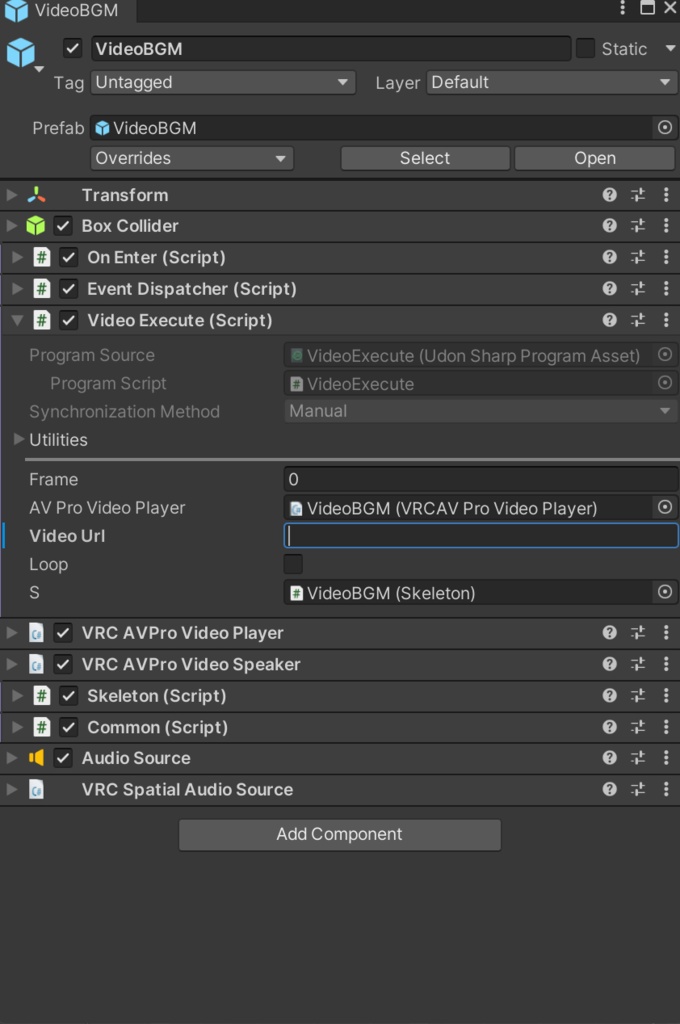Open Common script options menu
The width and height of the screenshot is (680, 1024).
666,726
